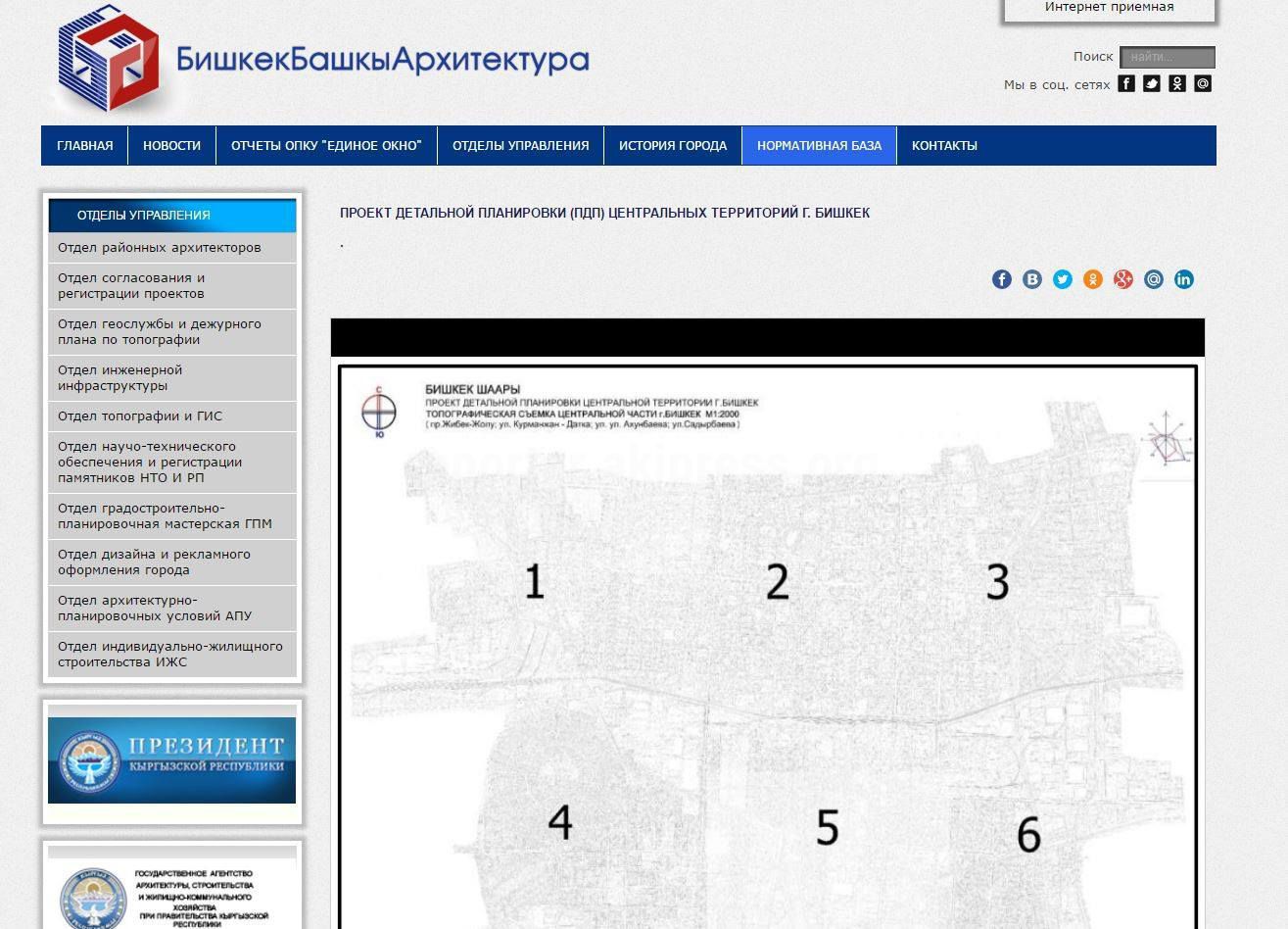Open Отдел районных архитекторов link
1288x929 pixels.
coord(160,247)
